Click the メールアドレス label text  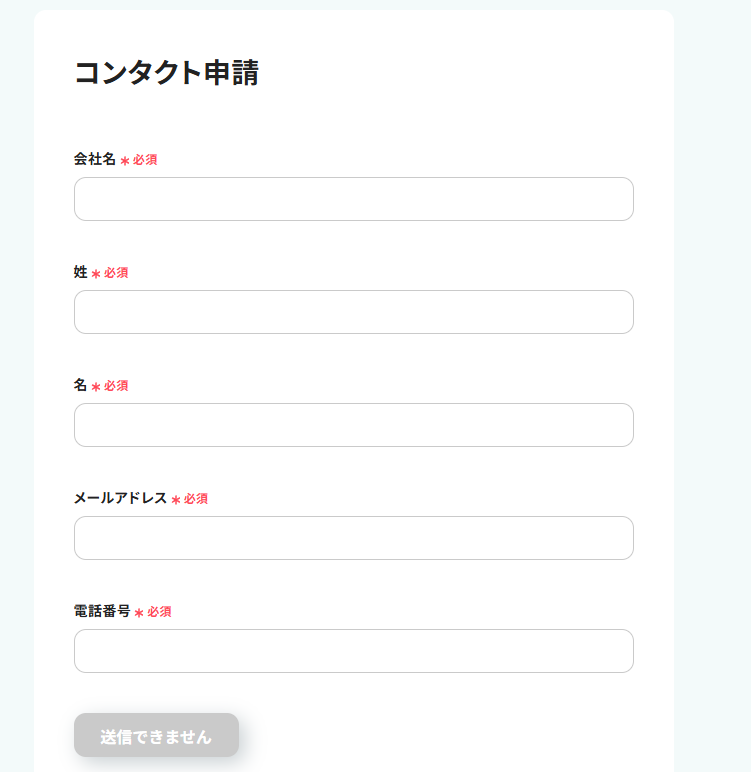click(x=120, y=498)
